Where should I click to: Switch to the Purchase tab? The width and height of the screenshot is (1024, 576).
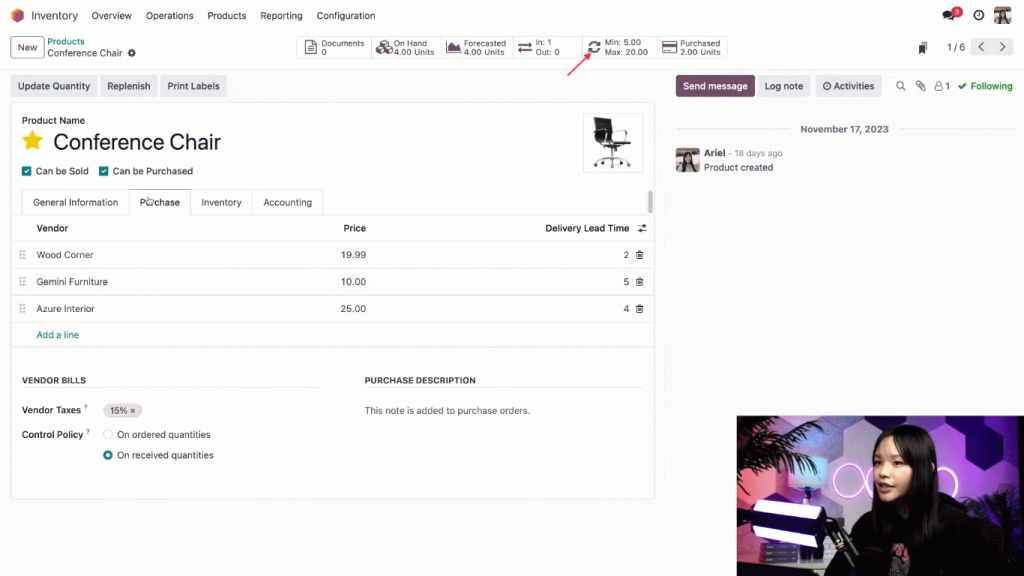pos(160,202)
